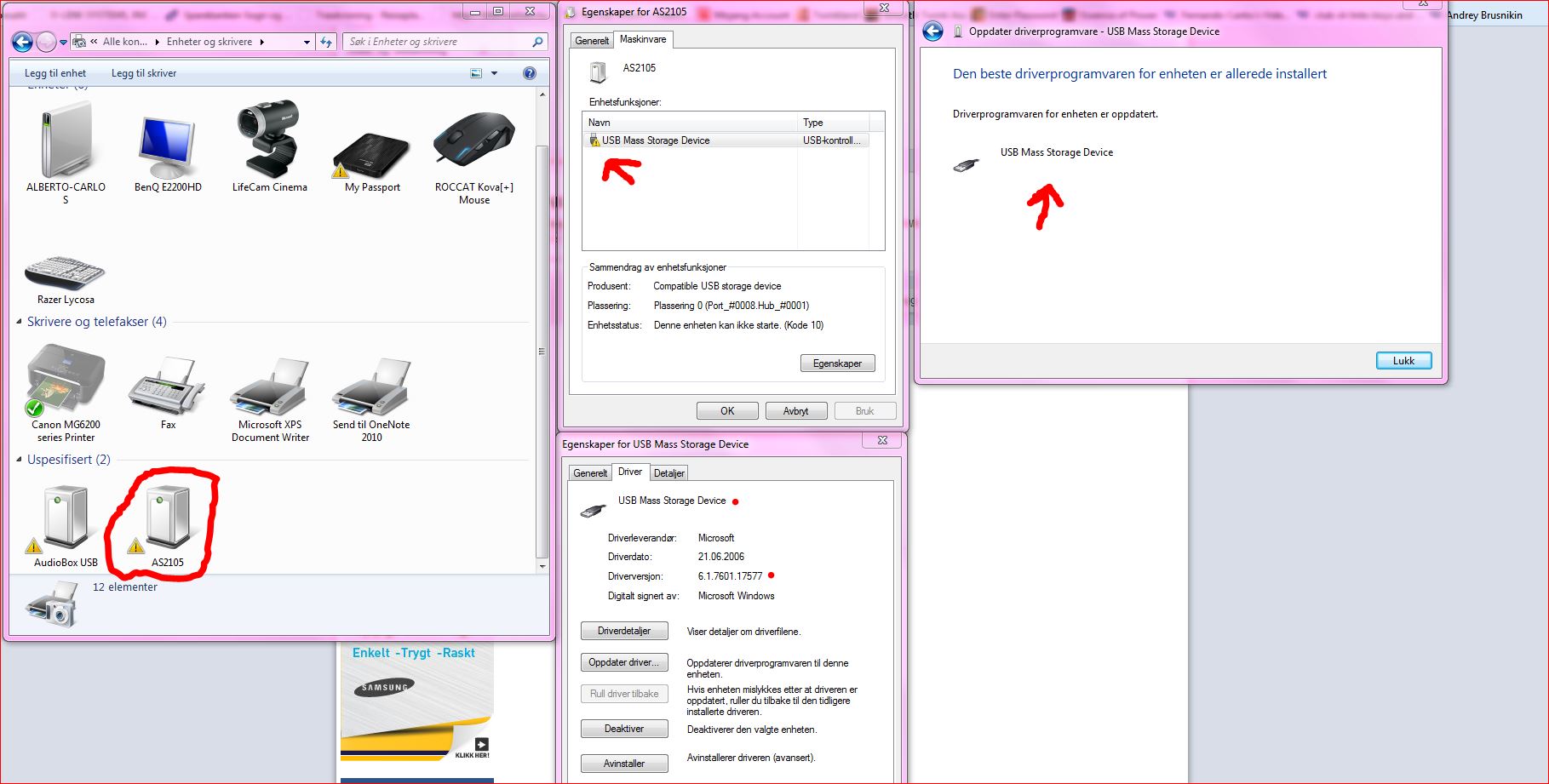Select the ROCCAT Kova[+] Mouse icon
This screenshot has height=784, width=1549.
[474, 140]
